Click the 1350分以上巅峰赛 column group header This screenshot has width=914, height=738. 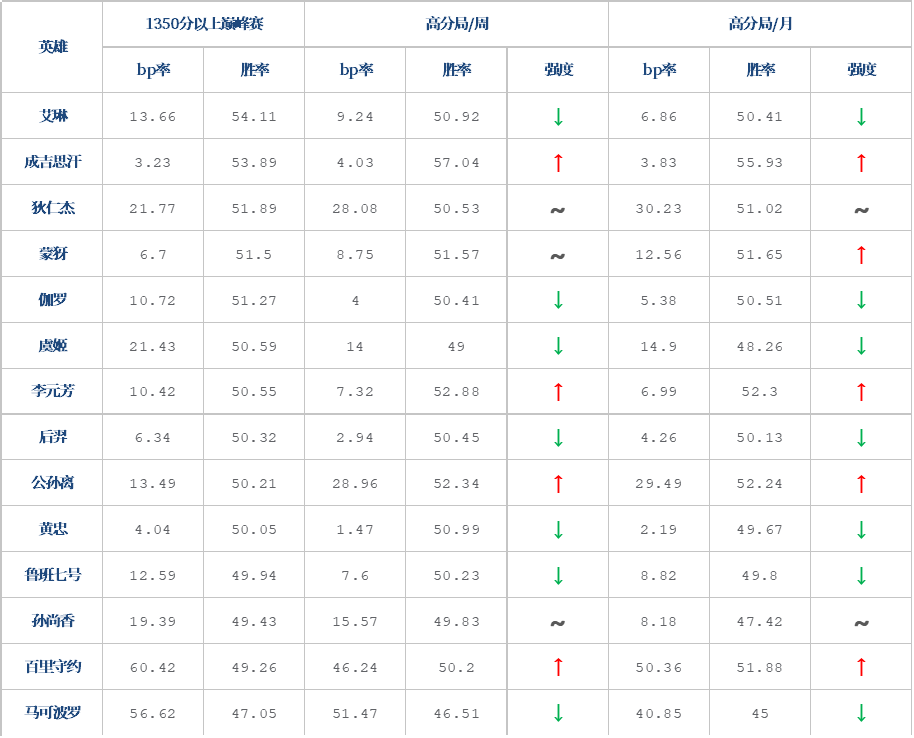(204, 24)
